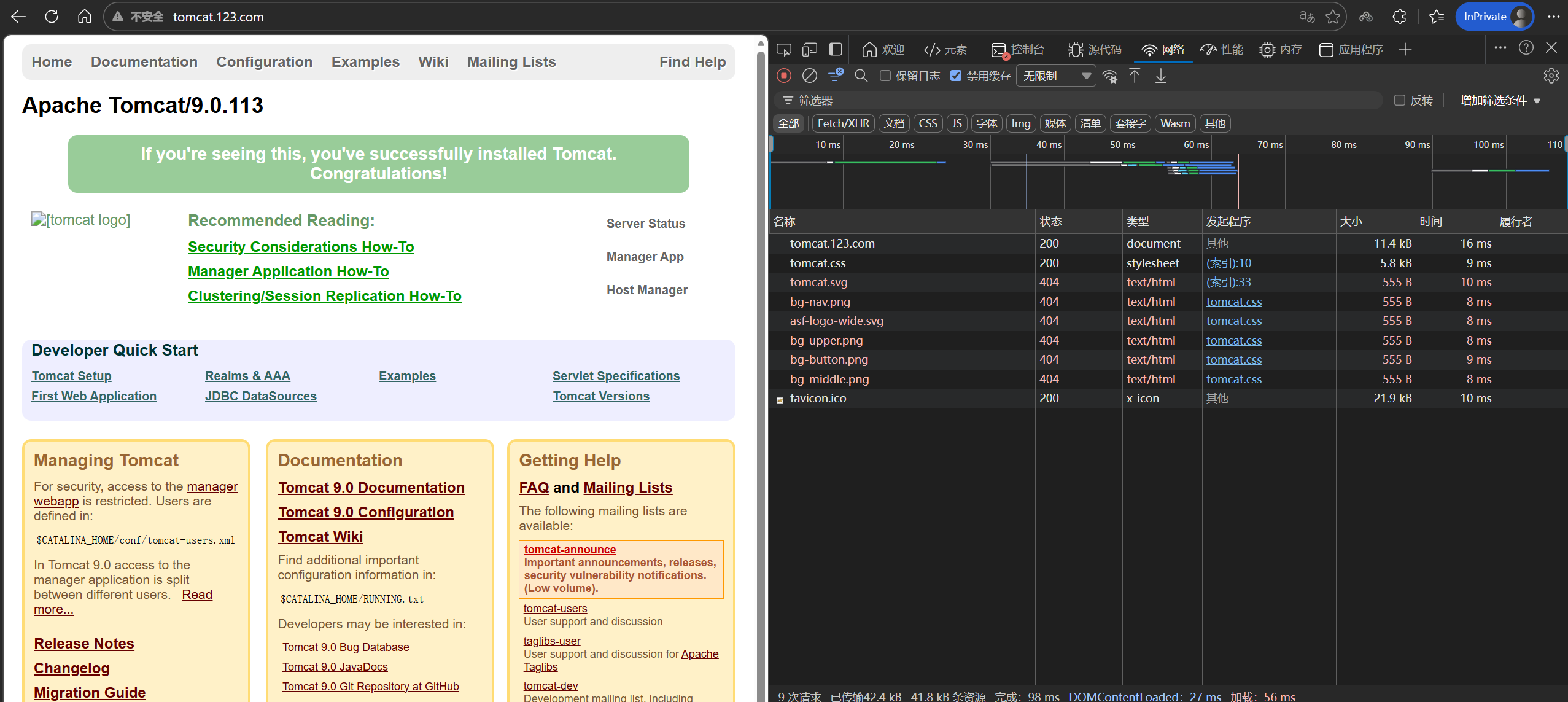Click the record network log button

[x=783, y=76]
